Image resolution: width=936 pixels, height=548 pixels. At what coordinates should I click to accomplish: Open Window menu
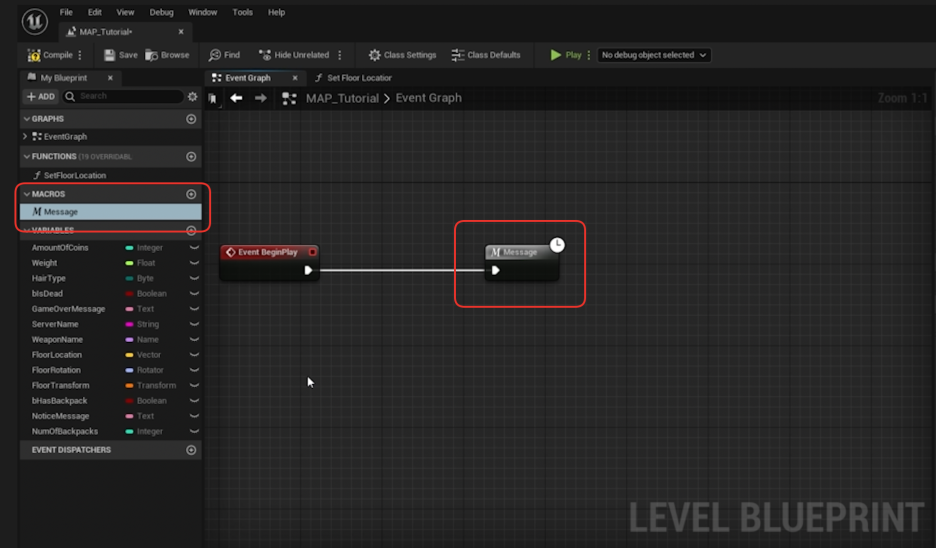[203, 12]
